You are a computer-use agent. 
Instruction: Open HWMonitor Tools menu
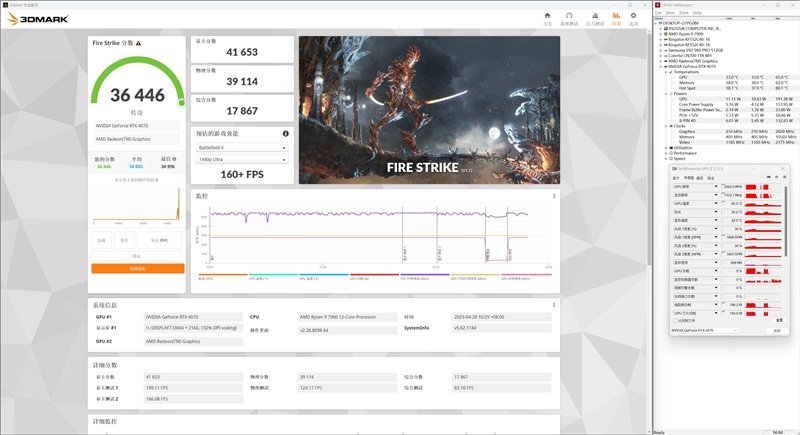[x=684, y=13]
